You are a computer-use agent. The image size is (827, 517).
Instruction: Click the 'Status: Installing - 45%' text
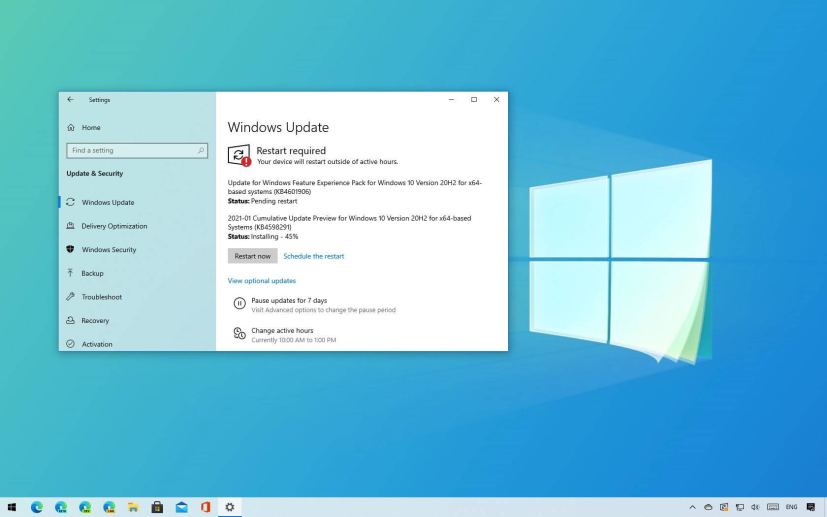(263, 236)
